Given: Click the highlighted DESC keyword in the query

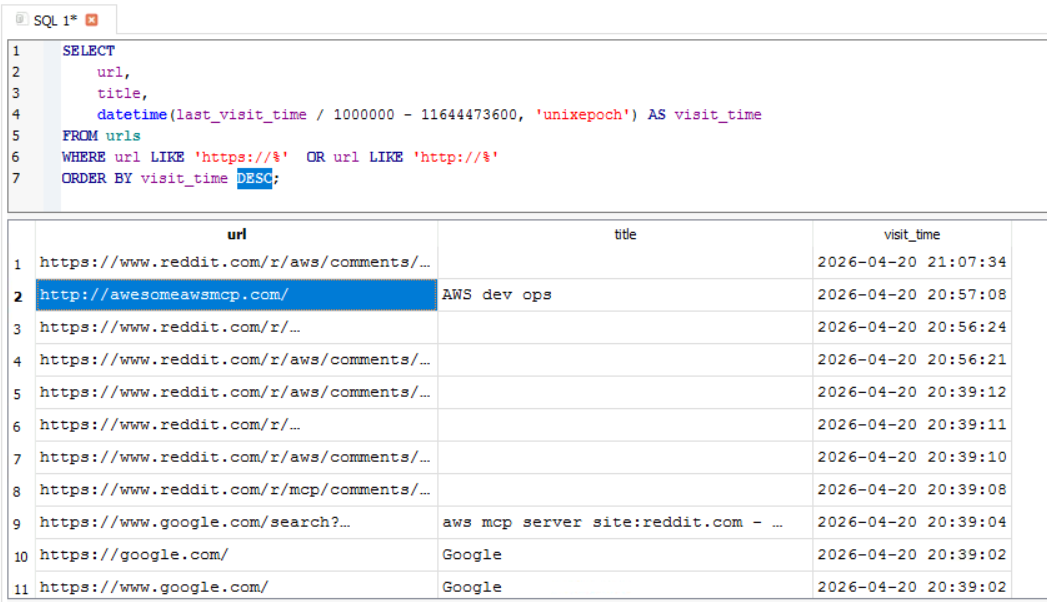Looking at the screenshot, I should coord(254,178).
